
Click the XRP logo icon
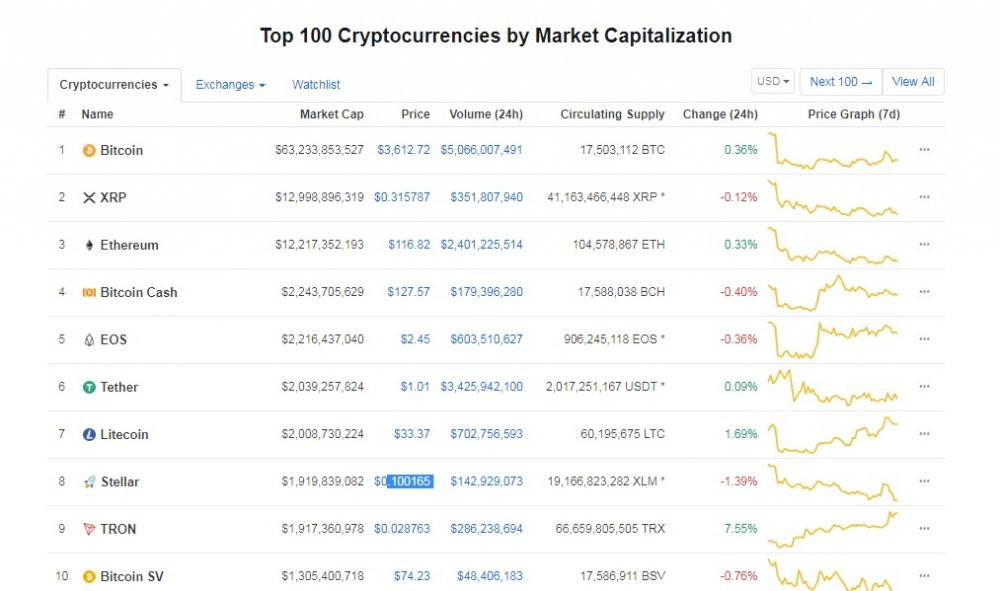click(x=89, y=198)
